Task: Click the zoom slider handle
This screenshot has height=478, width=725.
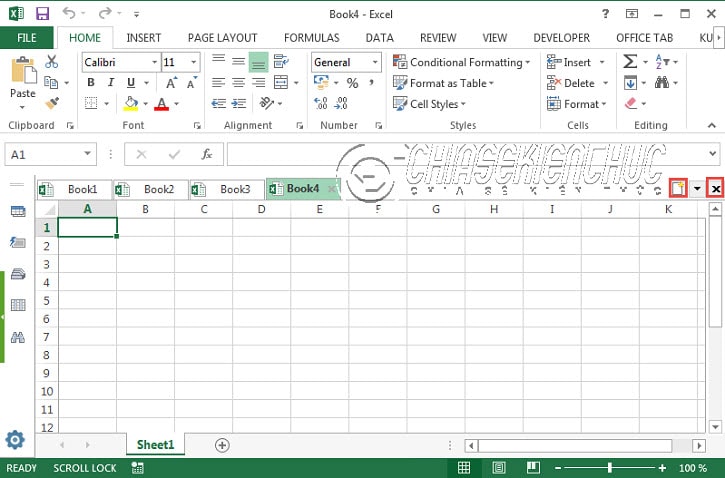Action: 610,468
